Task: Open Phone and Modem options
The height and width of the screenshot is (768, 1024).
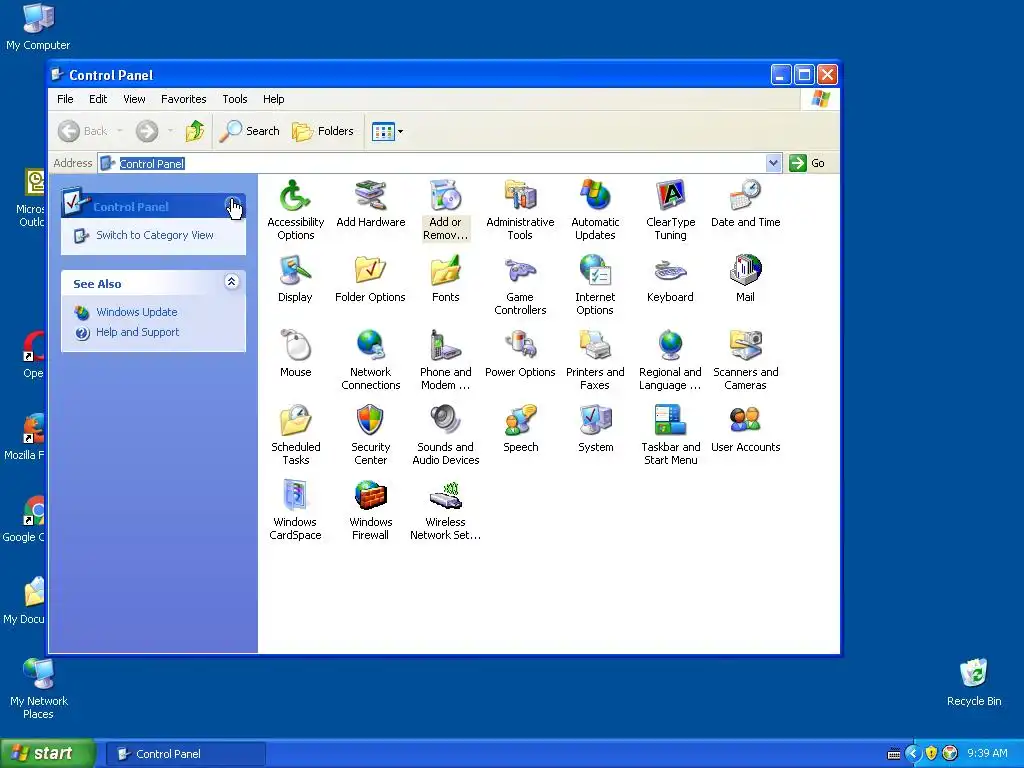Action: click(445, 360)
